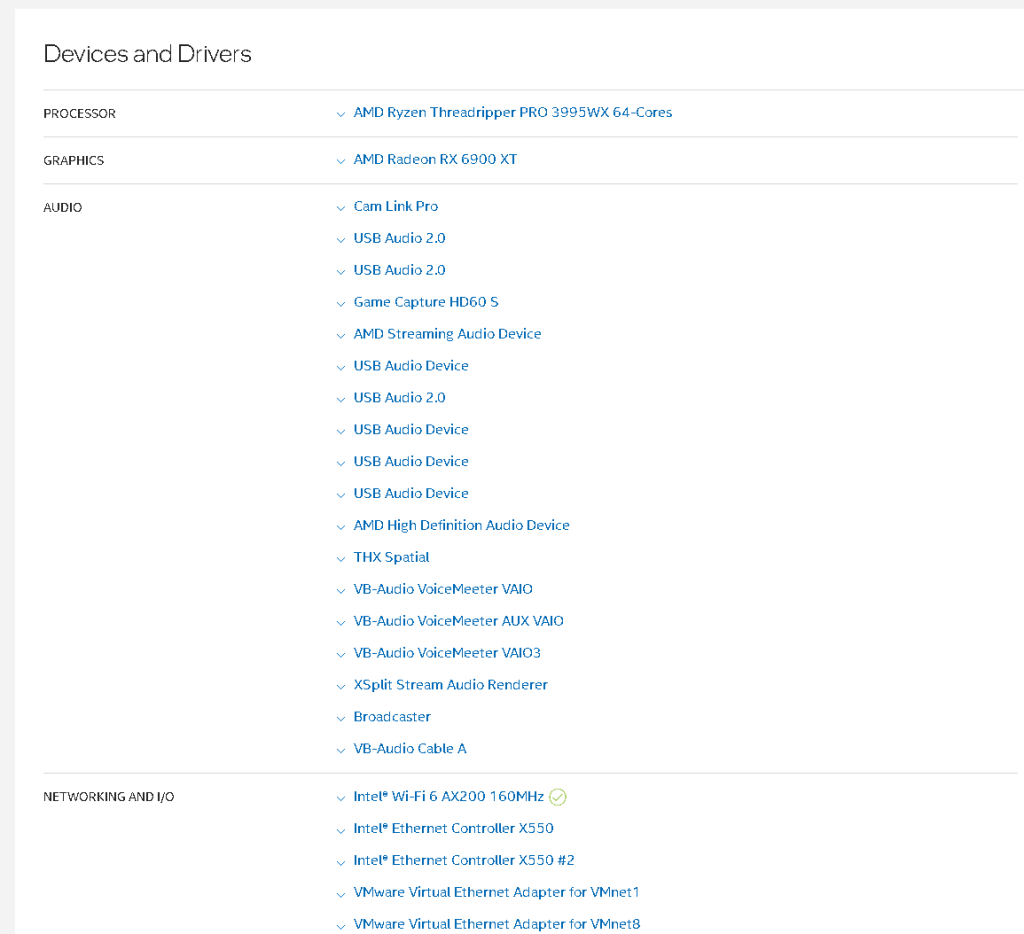Image resolution: width=1024 pixels, height=934 pixels.
Task: Expand the chevron next to AMD Ryzen Threadripper PRO
Action: pos(340,114)
